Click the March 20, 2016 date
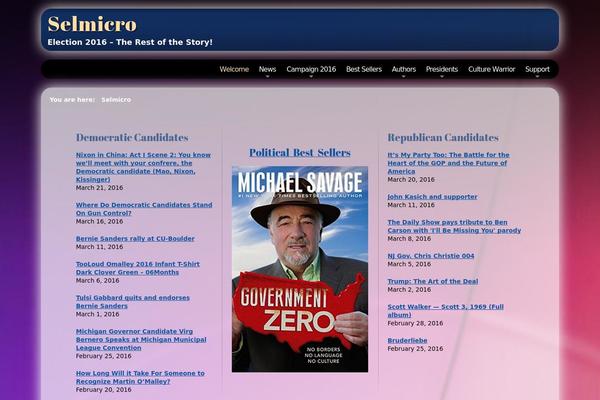The image size is (600, 400). click(x=411, y=180)
